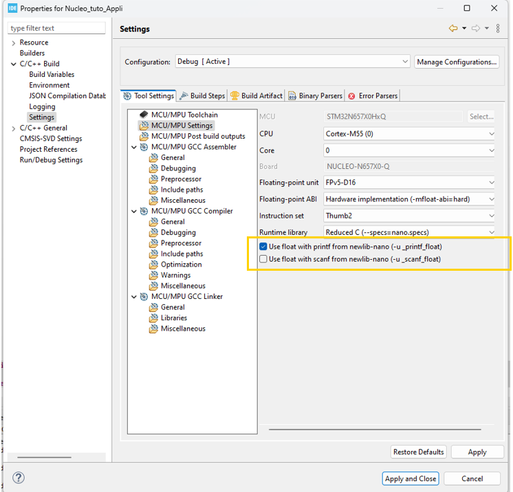Viewport: 513px width, 492px height.
Task: Select MCU/MPU Toolchain chip icon entry
Action: point(179,115)
